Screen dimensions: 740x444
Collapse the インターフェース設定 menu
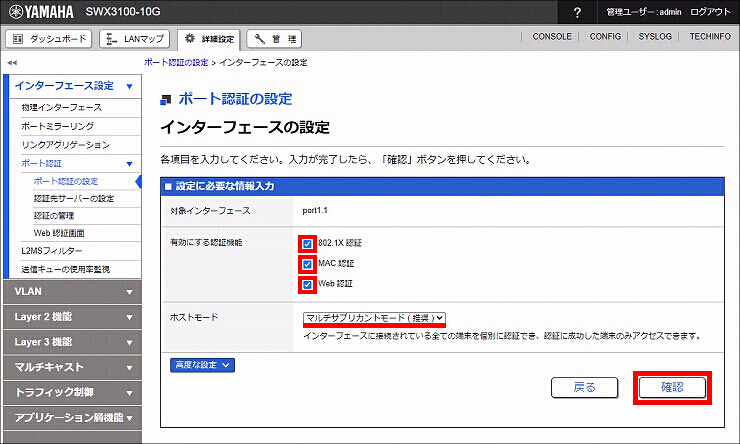72,86
